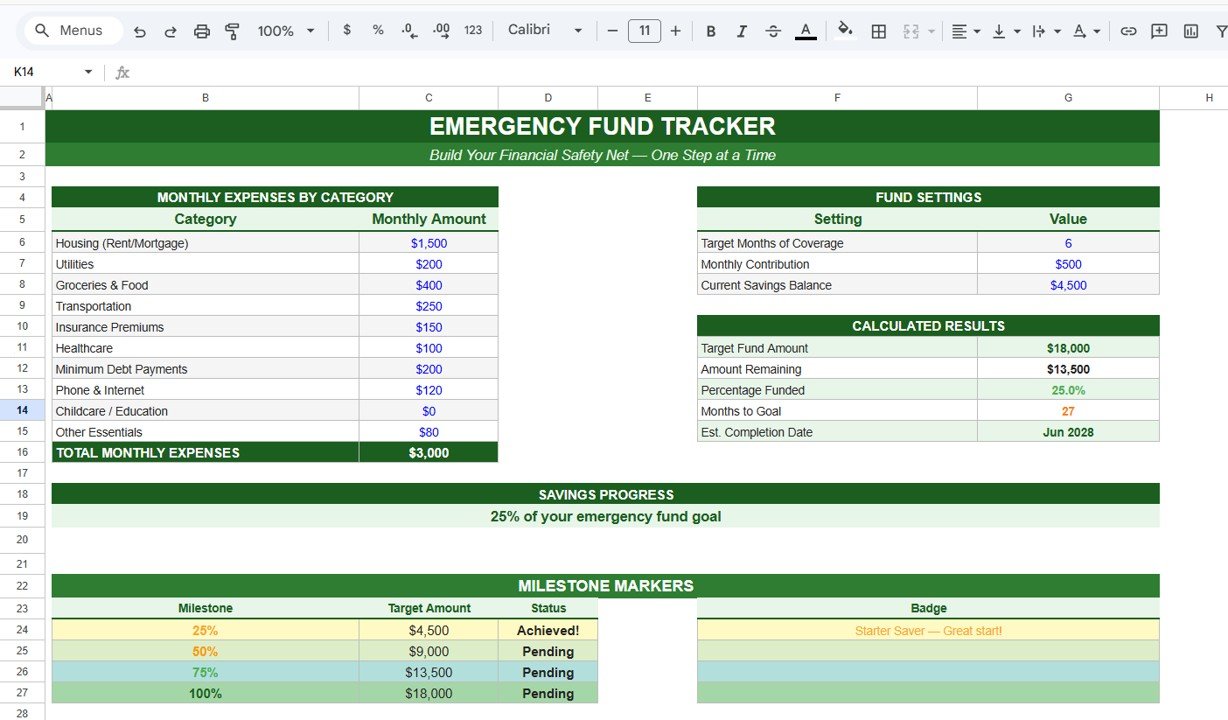This screenshot has height=720, width=1228.
Task: Add a comment using the comment icon
Action: [x=1159, y=31]
